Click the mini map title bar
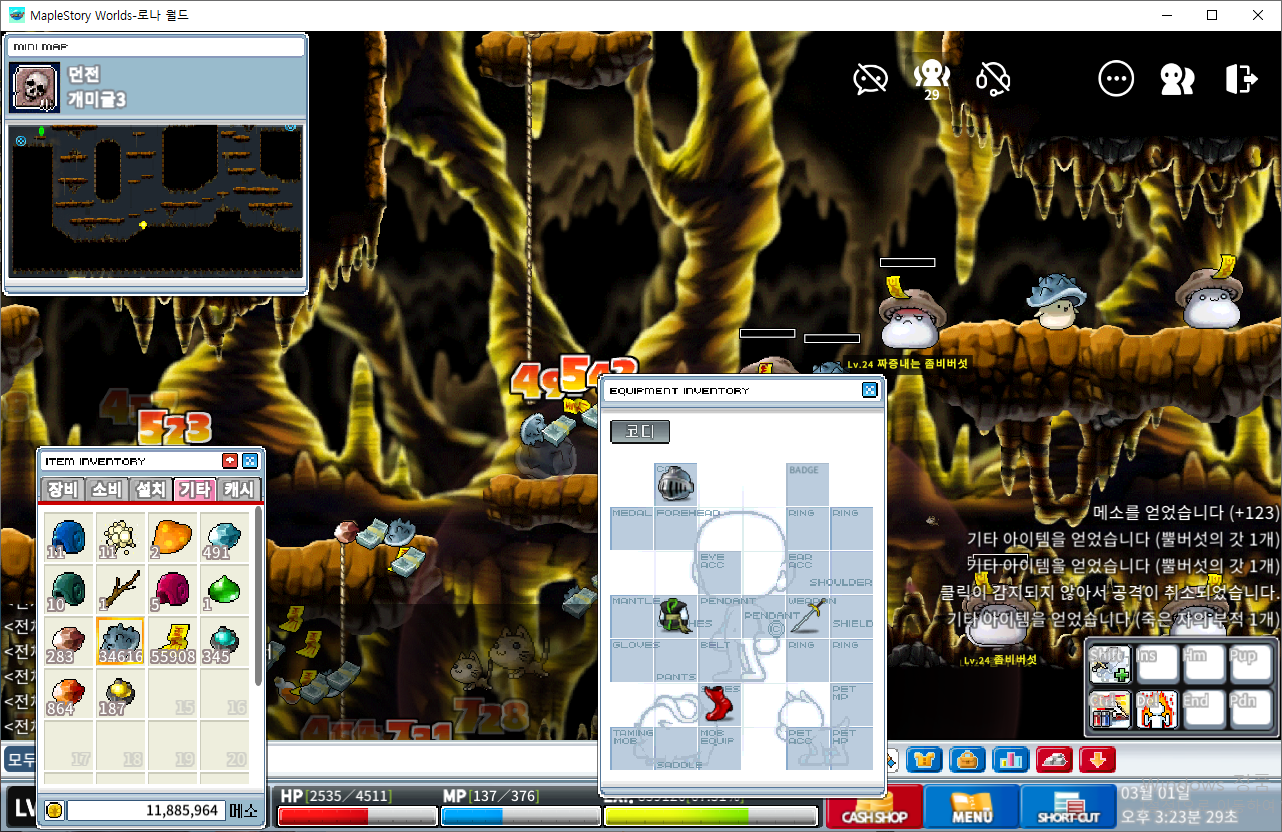 pos(156,47)
